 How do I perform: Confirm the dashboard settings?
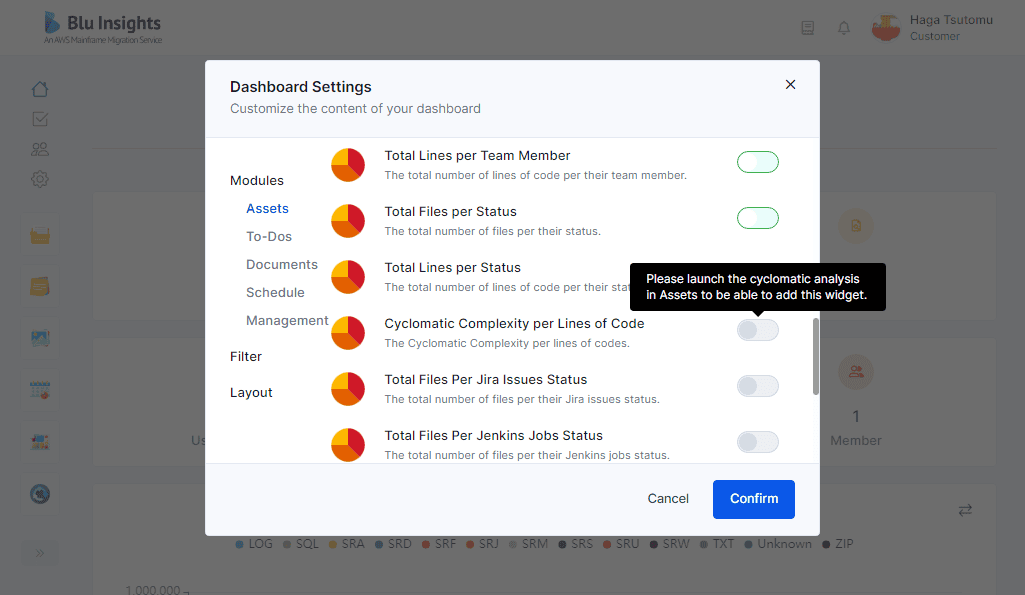[754, 499]
